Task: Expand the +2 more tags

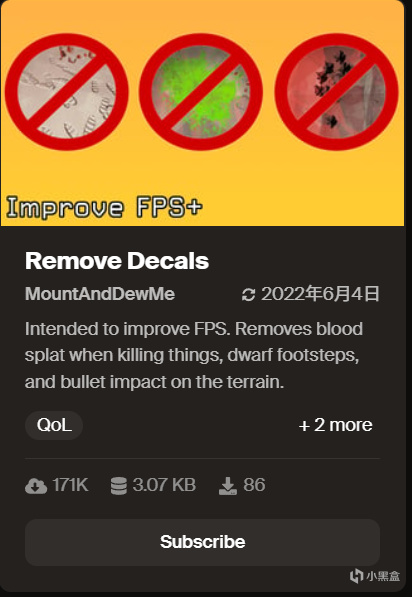Action: tap(335, 425)
